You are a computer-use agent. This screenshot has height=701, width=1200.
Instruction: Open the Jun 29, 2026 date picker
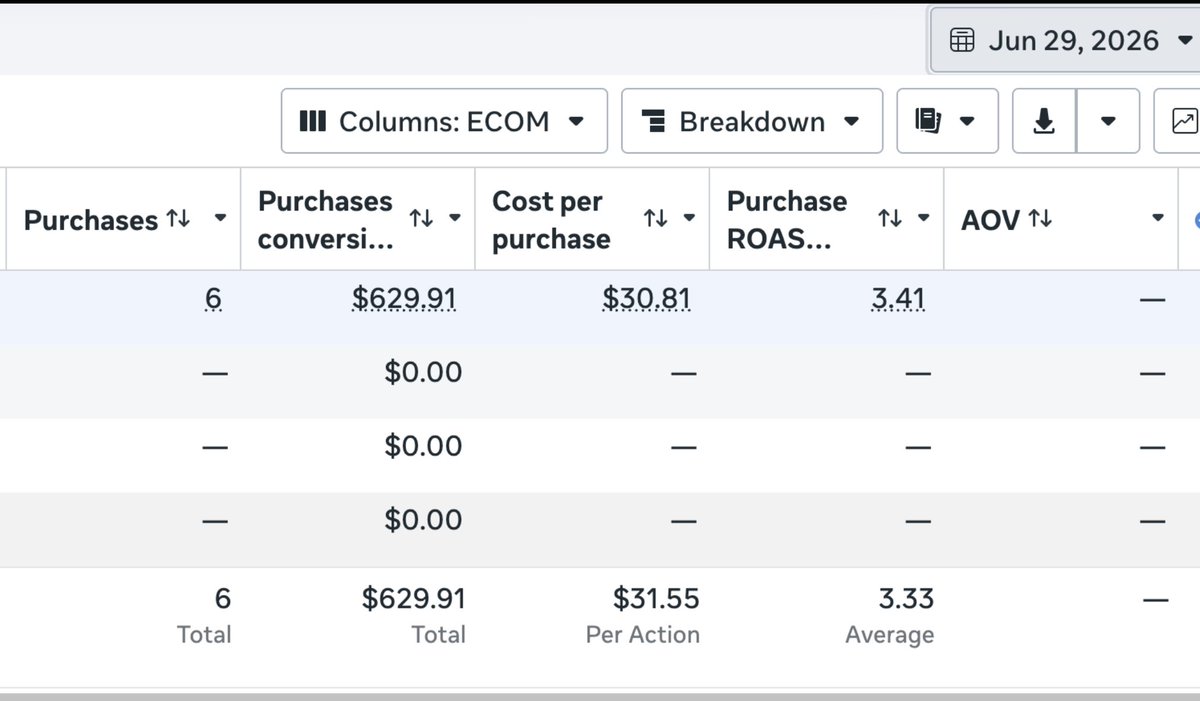click(1066, 40)
